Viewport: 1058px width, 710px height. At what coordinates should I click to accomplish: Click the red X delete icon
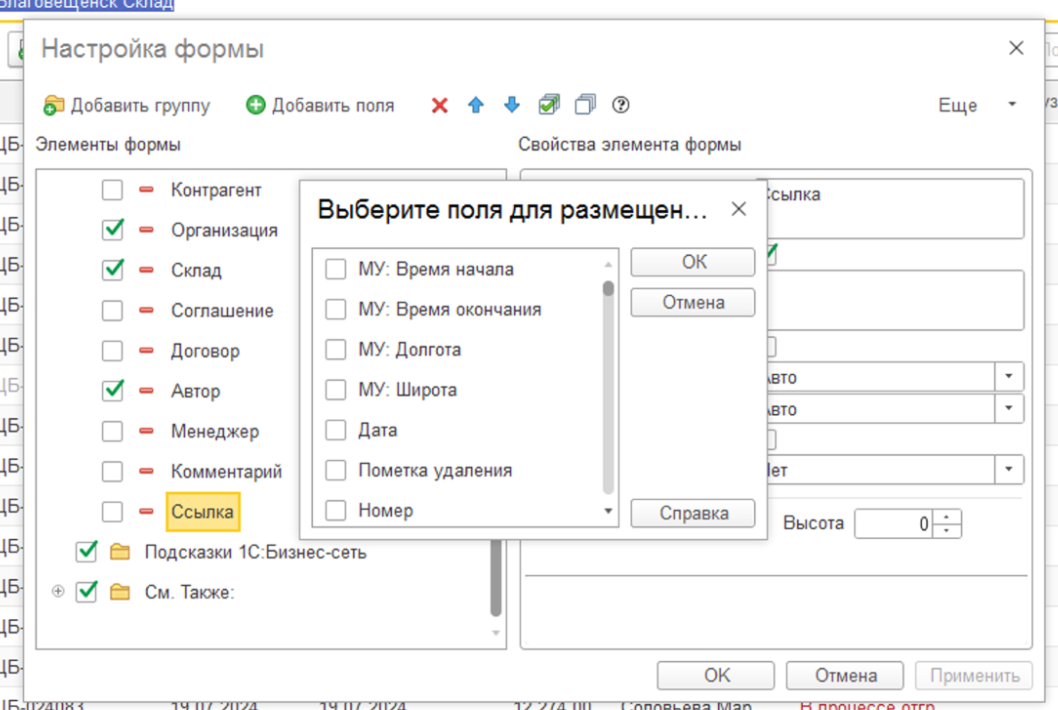(438, 104)
